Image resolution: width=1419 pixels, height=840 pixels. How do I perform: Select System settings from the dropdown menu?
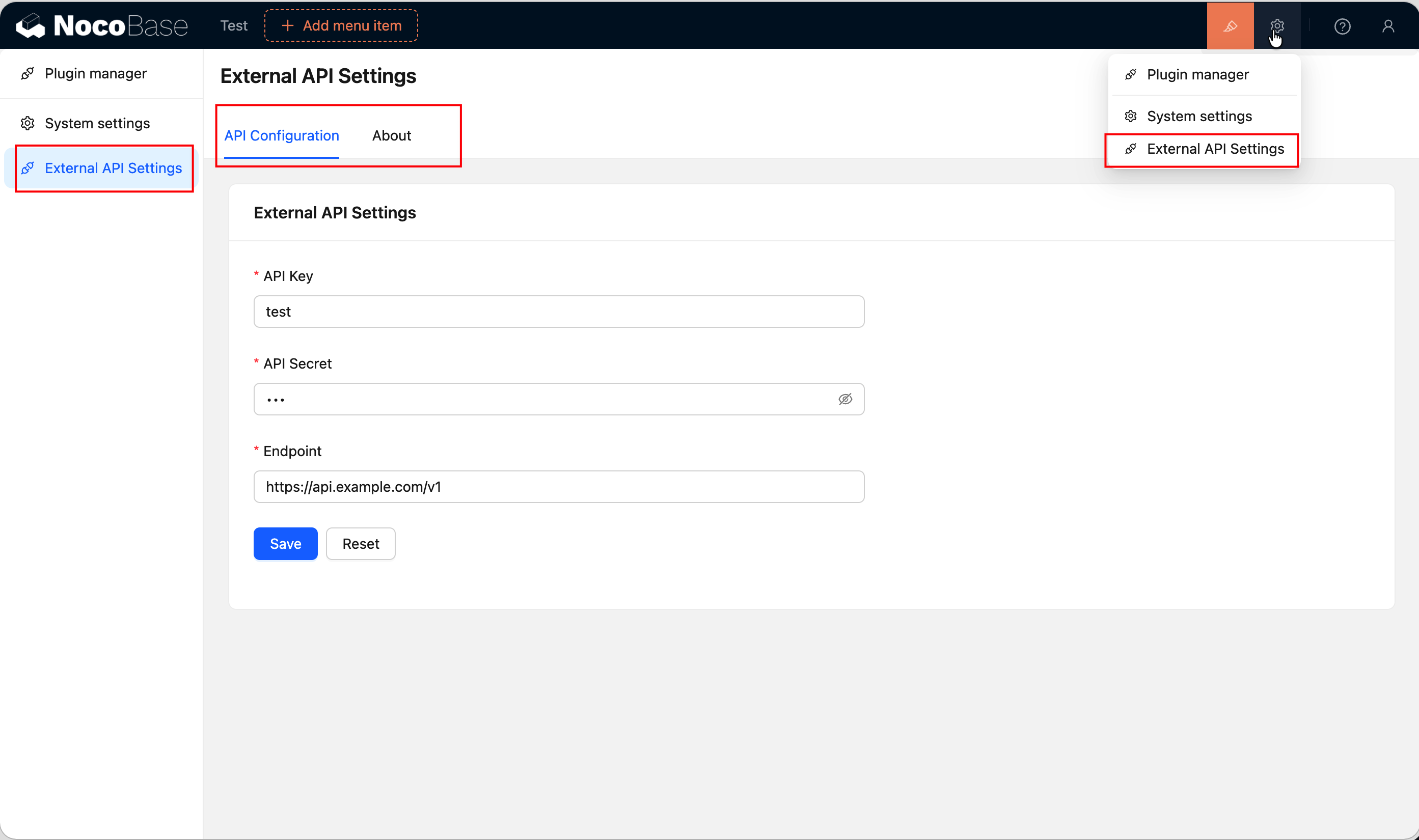click(1200, 116)
